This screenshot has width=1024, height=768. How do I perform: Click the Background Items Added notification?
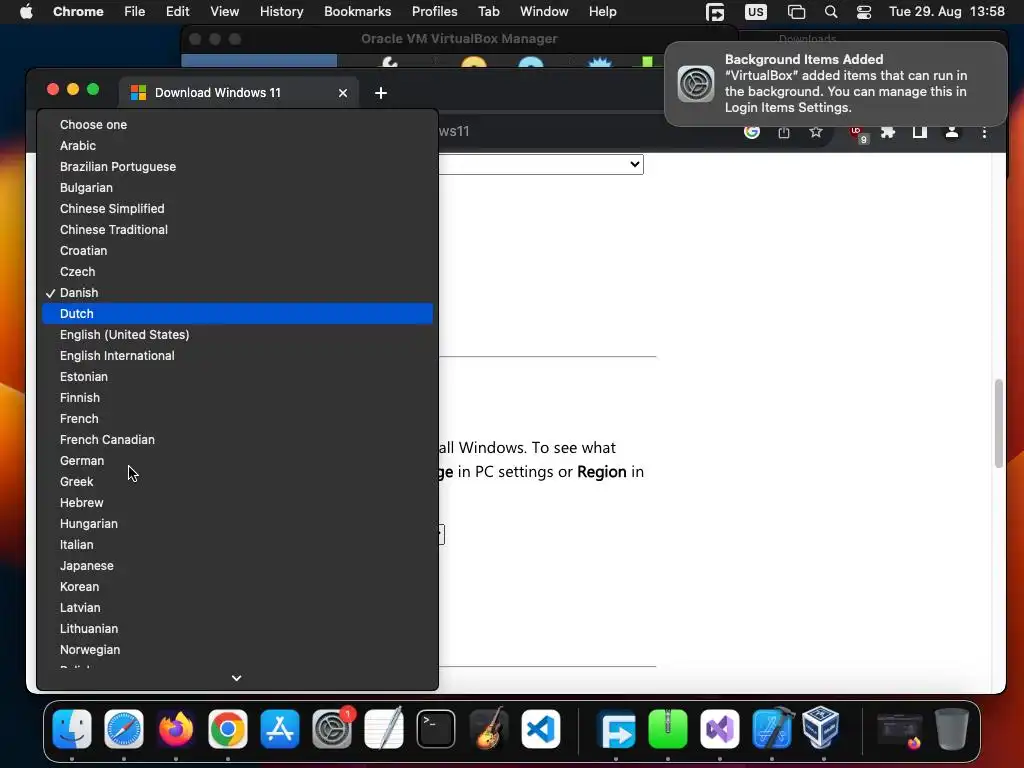pyautogui.click(x=836, y=84)
